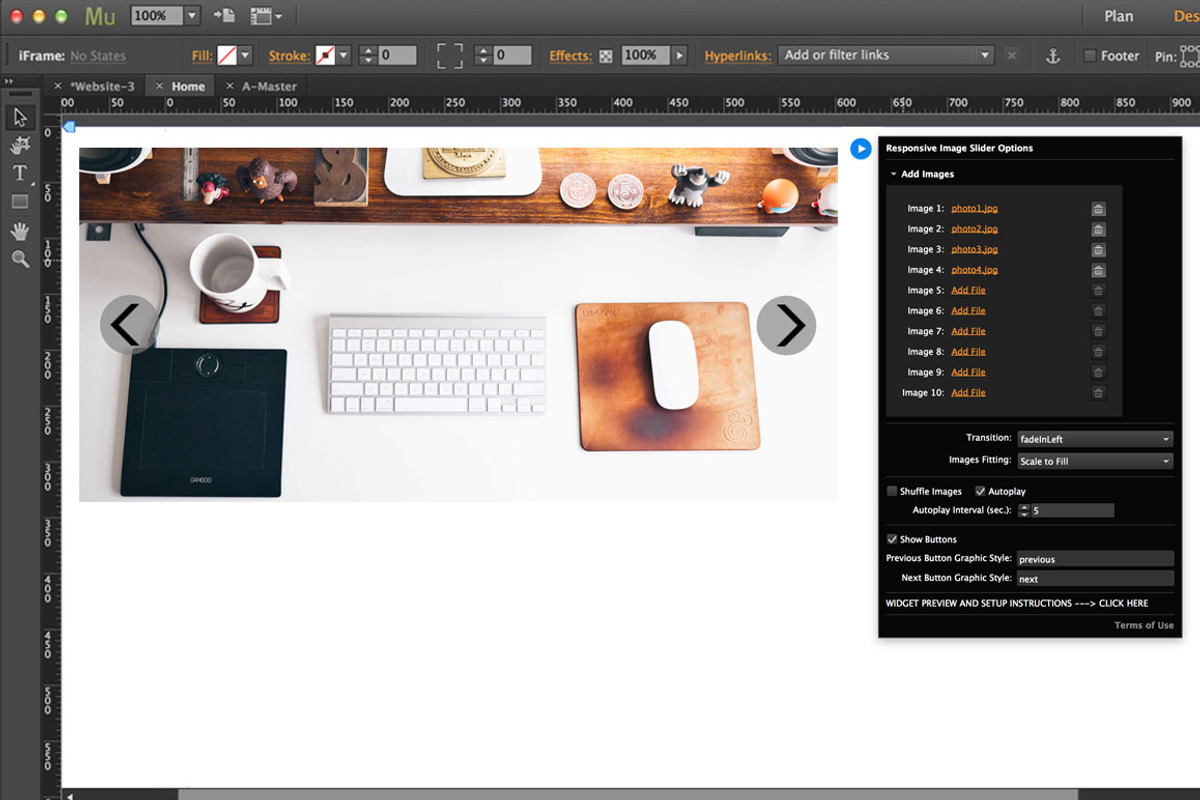Click the next slide arrow on slider
1200x800 pixels.
coord(786,325)
